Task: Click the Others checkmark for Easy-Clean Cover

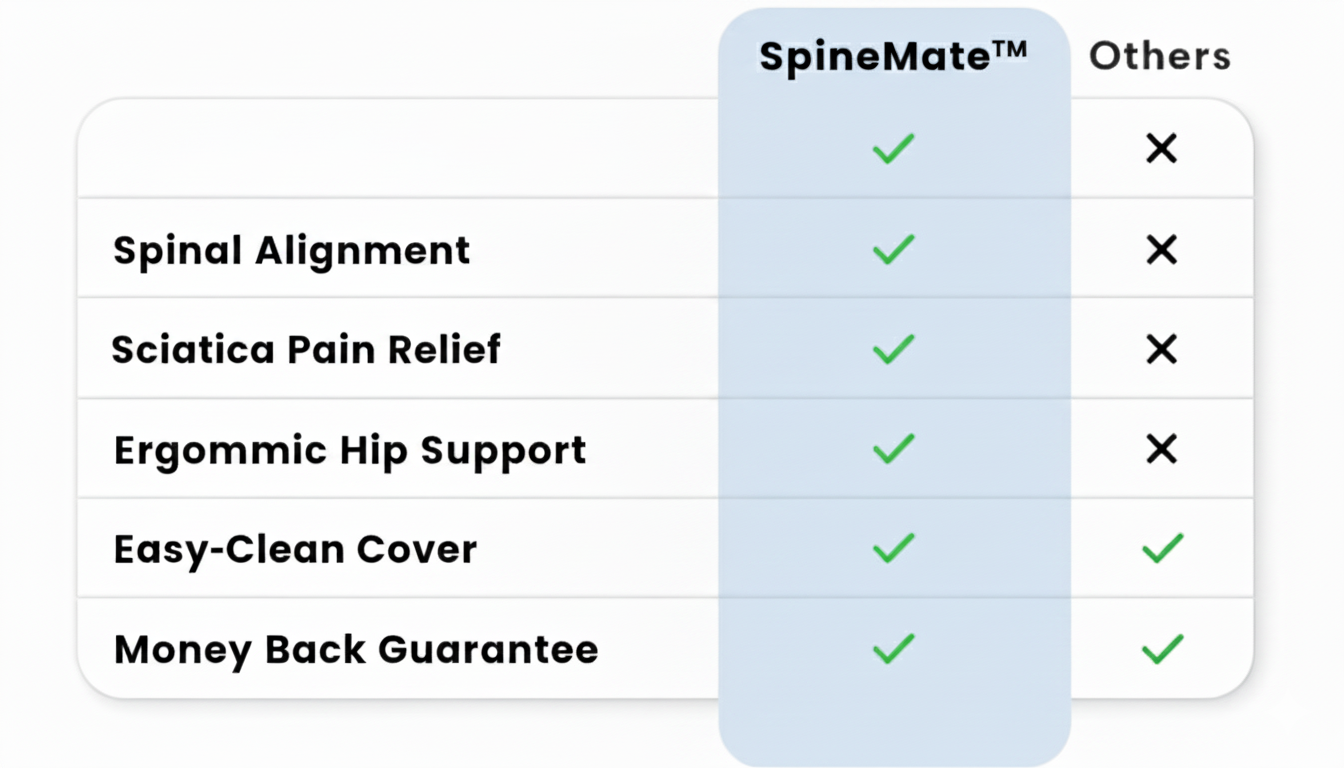Action: click(1162, 548)
